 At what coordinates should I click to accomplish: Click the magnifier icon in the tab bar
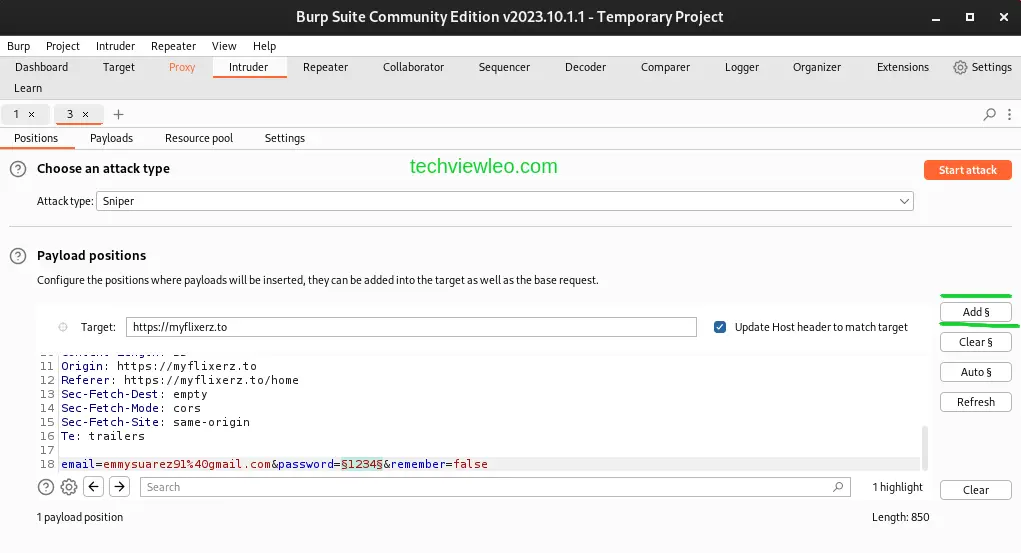click(x=989, y=115)
